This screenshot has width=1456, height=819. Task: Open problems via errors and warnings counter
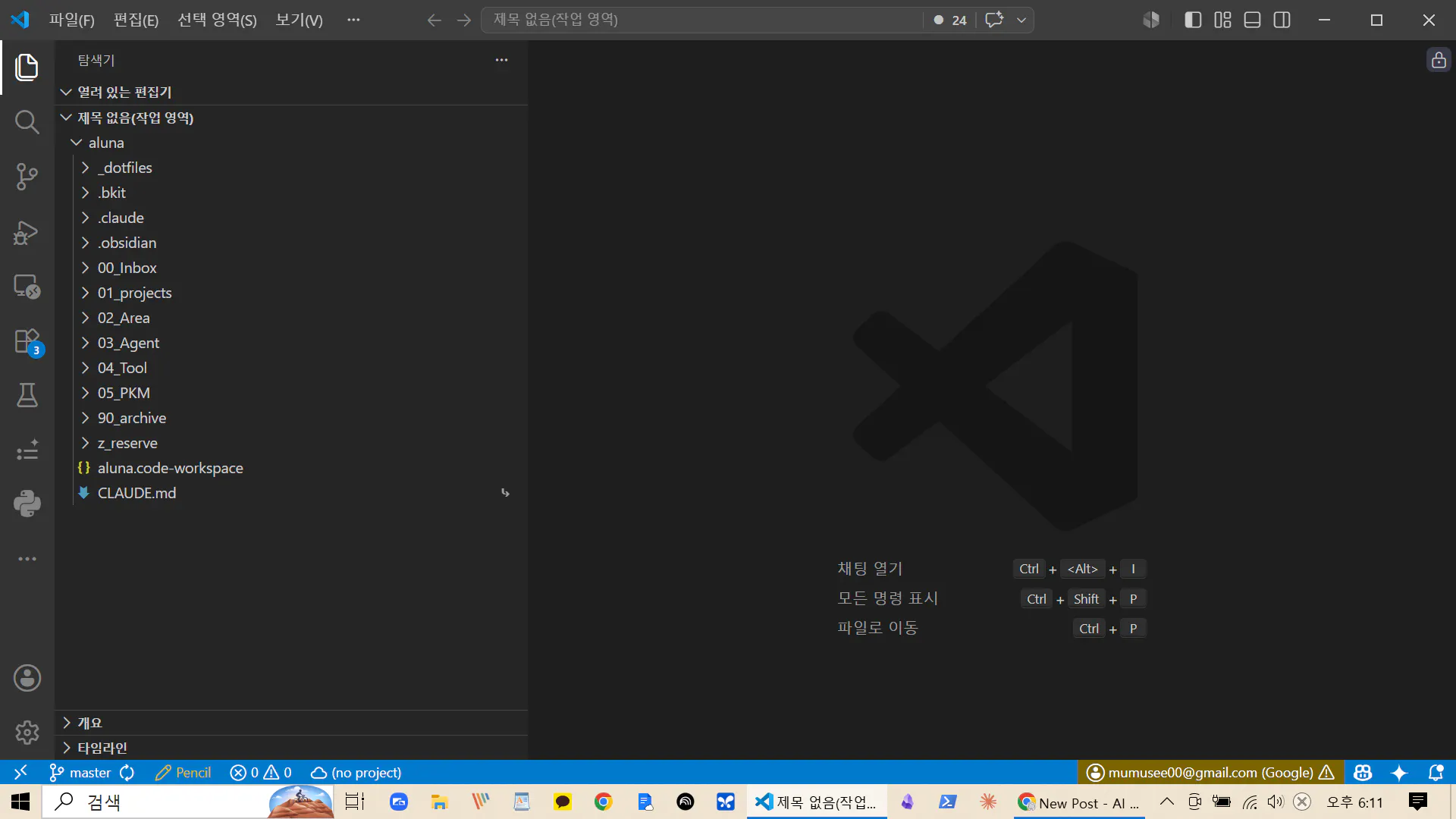click(261, 773)
